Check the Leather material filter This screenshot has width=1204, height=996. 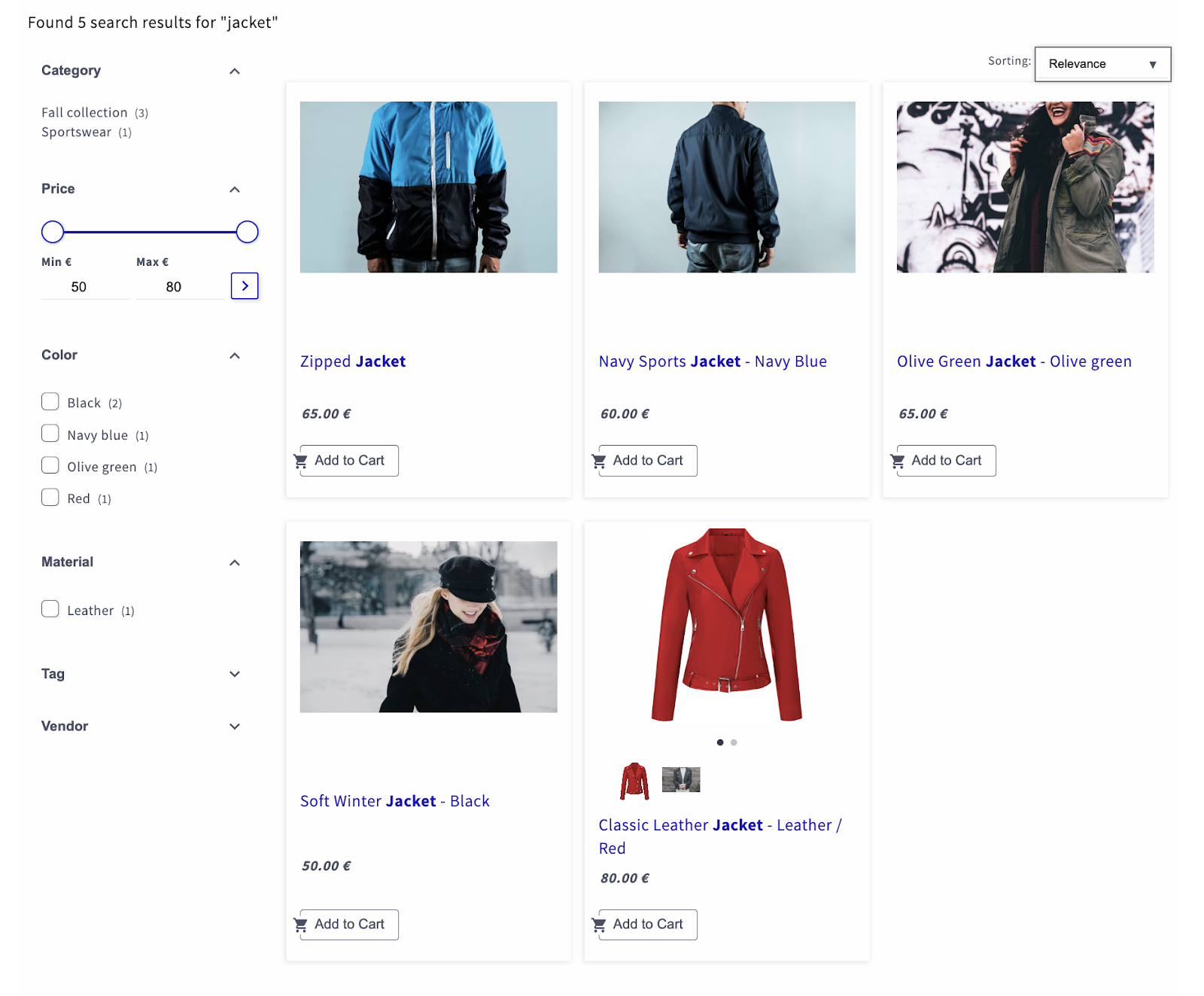point(50,609)
